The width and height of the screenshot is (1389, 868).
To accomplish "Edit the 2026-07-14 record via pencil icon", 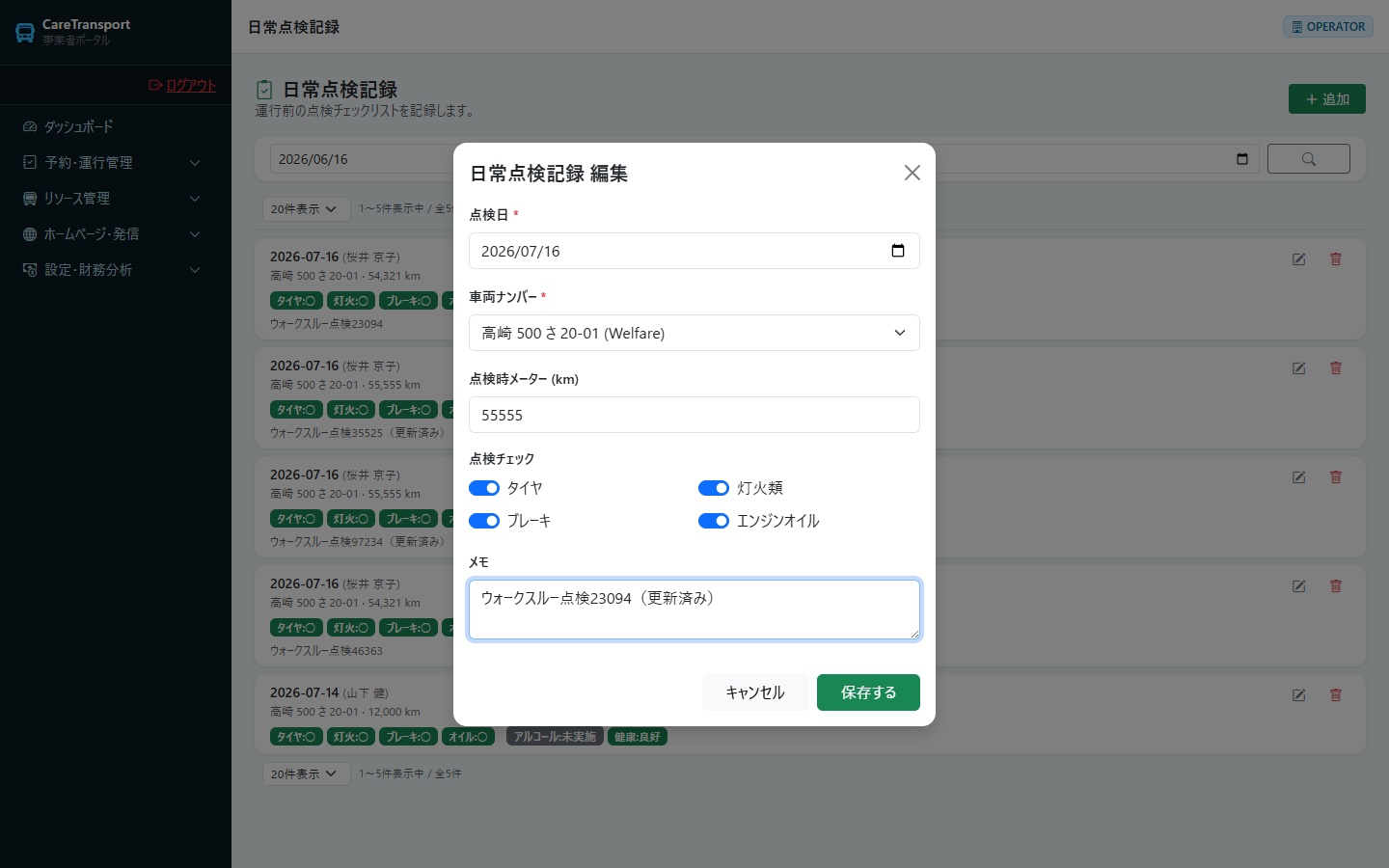I will 1299,695.
